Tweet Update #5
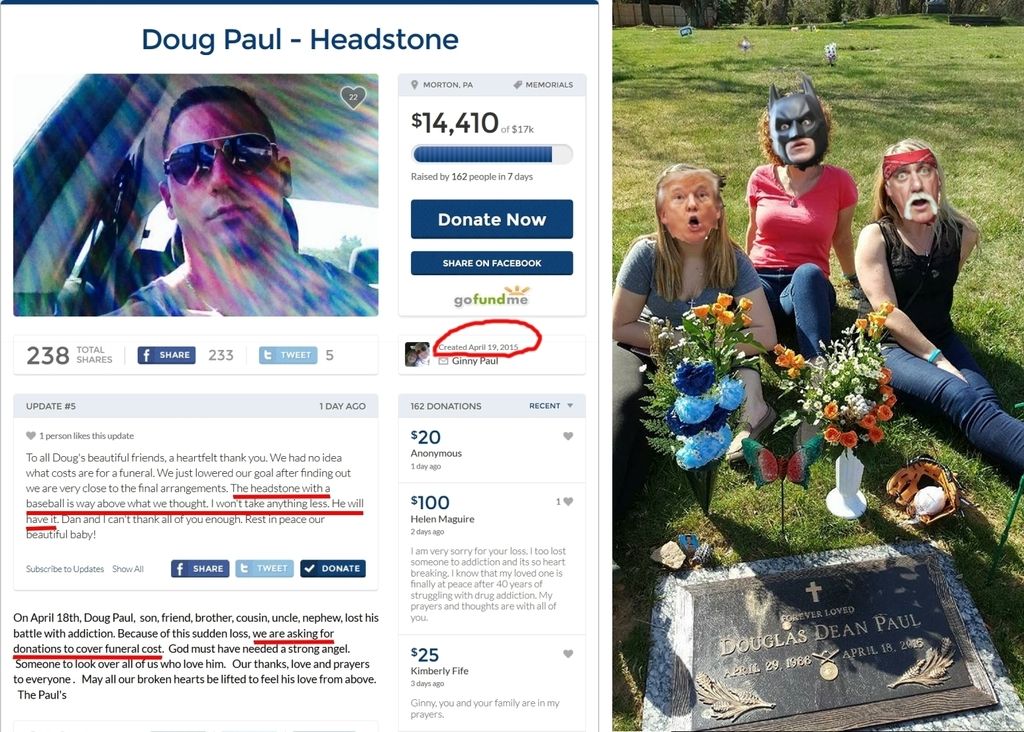Image resolution: width=1024 pixels, height=732 pixels. click(x=264, y=569)
